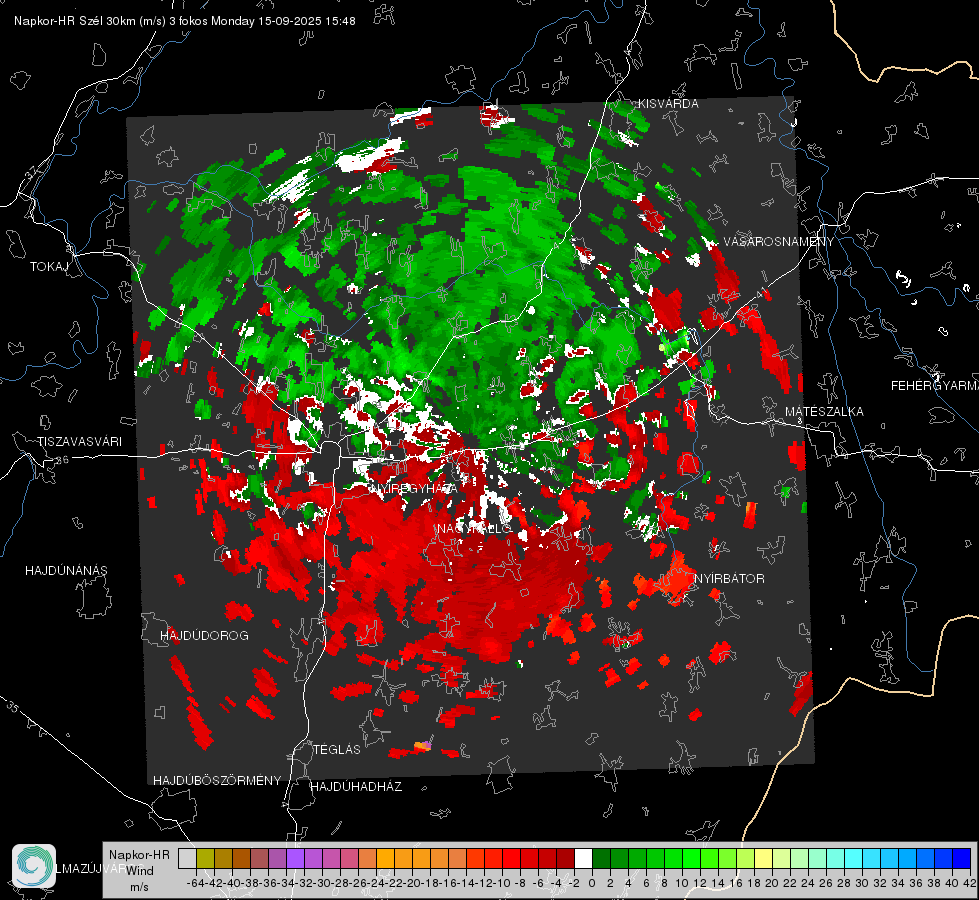Click the legend value 30
This screenshot has width=979, height=900.
862,883
